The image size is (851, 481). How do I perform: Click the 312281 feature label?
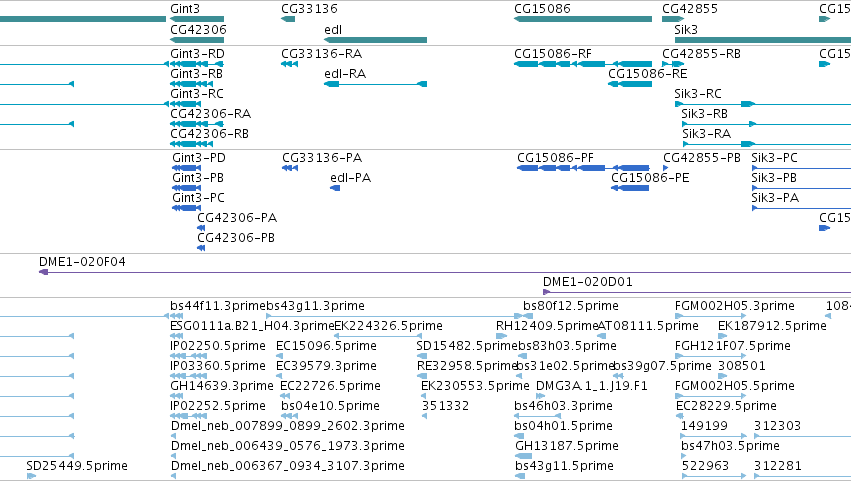(778, 466)
